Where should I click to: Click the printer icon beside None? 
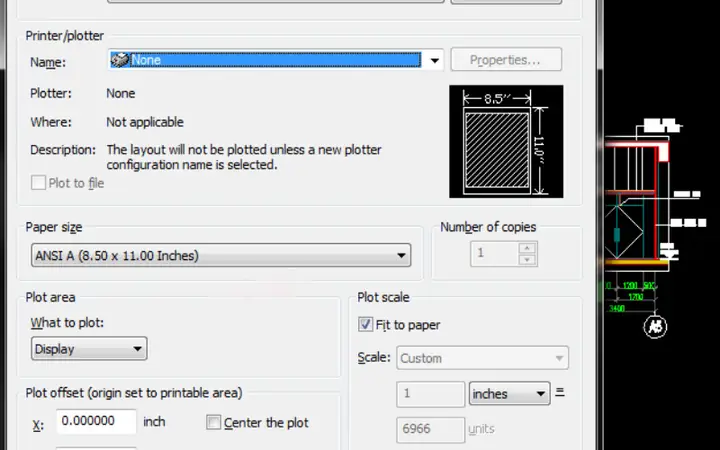click(x=120, y=60)
